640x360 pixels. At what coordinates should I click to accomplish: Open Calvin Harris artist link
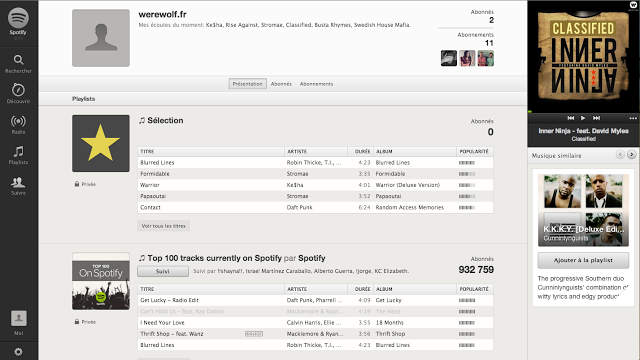point(304,322)
